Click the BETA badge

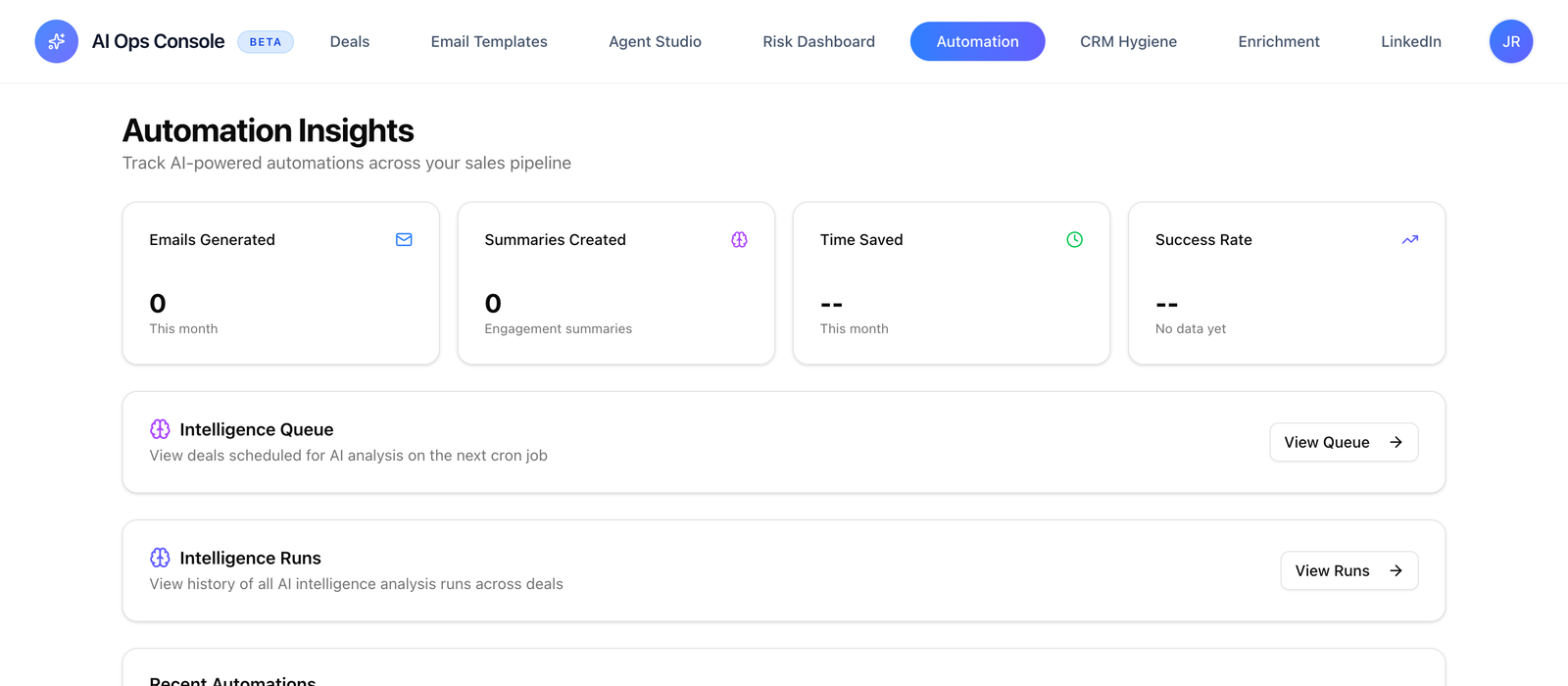click(x=266, y=41)
